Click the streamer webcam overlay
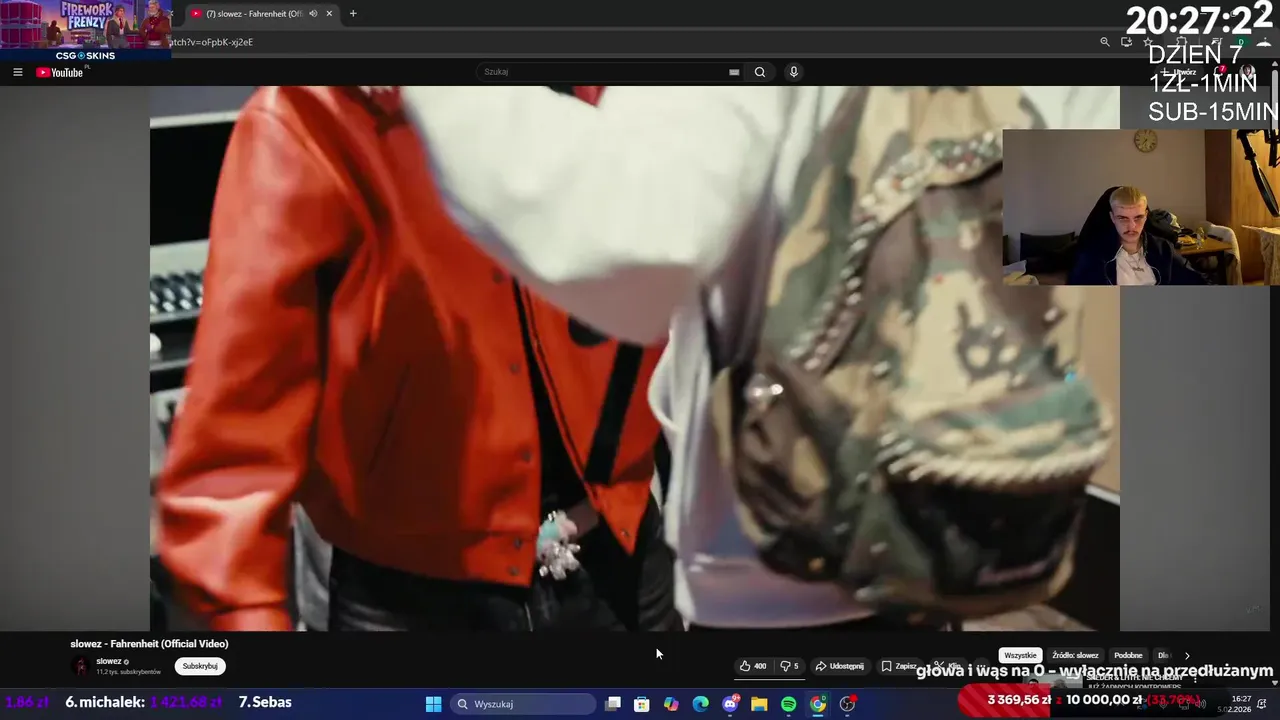The width and height of the screenshot is (1280, 720). [x=1141, y=207]
